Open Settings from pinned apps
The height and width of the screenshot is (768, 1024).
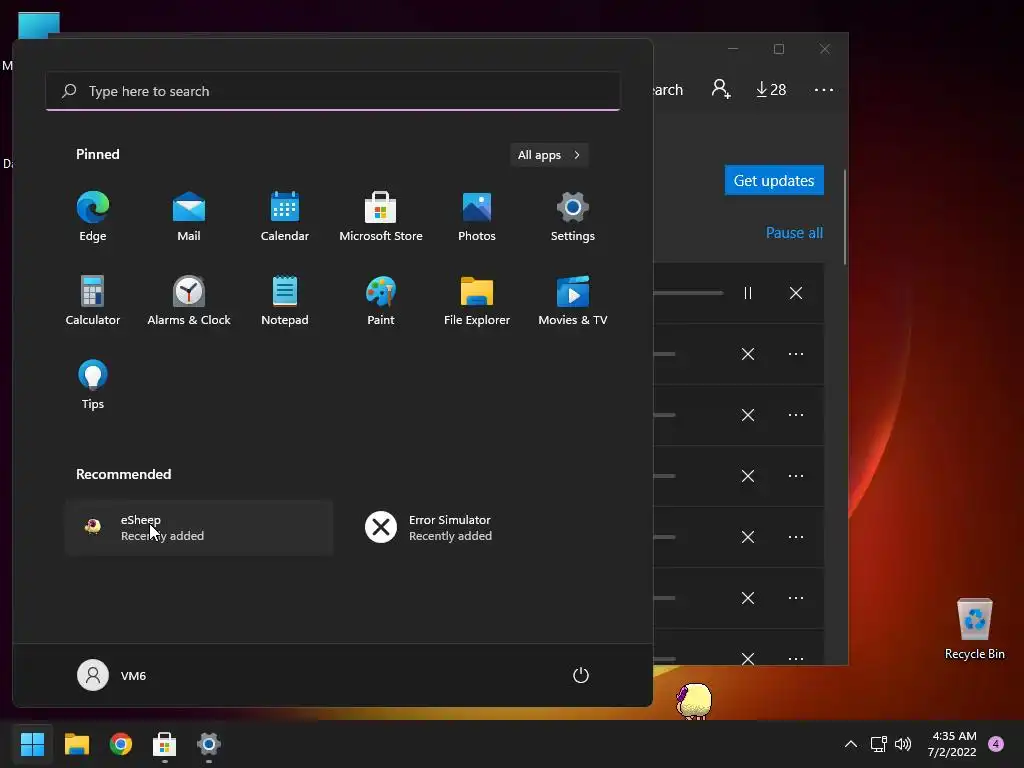tap(573, 216)
